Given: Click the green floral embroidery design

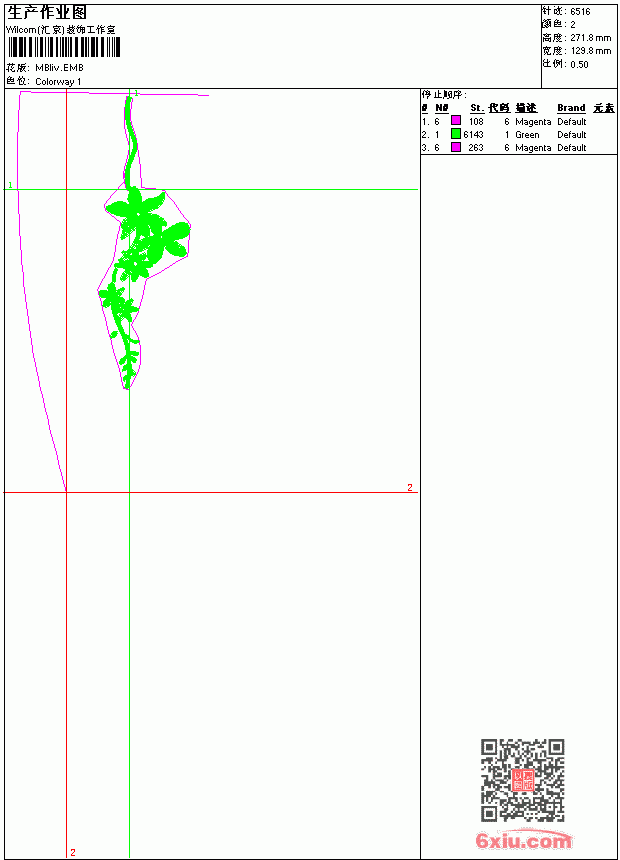Looking at the screenshot, I should click(143, 241).
